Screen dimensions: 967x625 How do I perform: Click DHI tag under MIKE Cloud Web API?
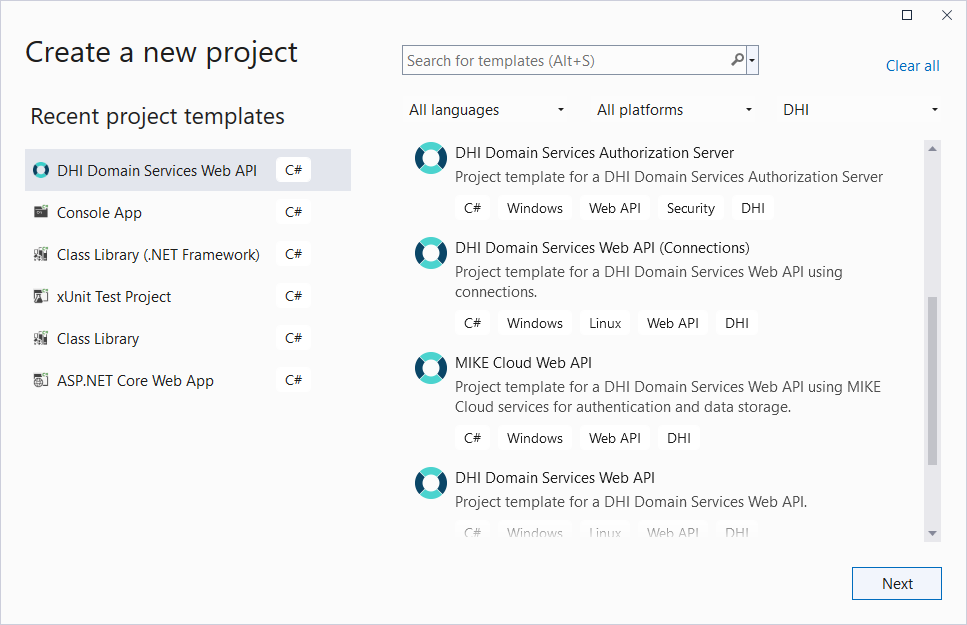pyautogui.click(x=678, y=438)
